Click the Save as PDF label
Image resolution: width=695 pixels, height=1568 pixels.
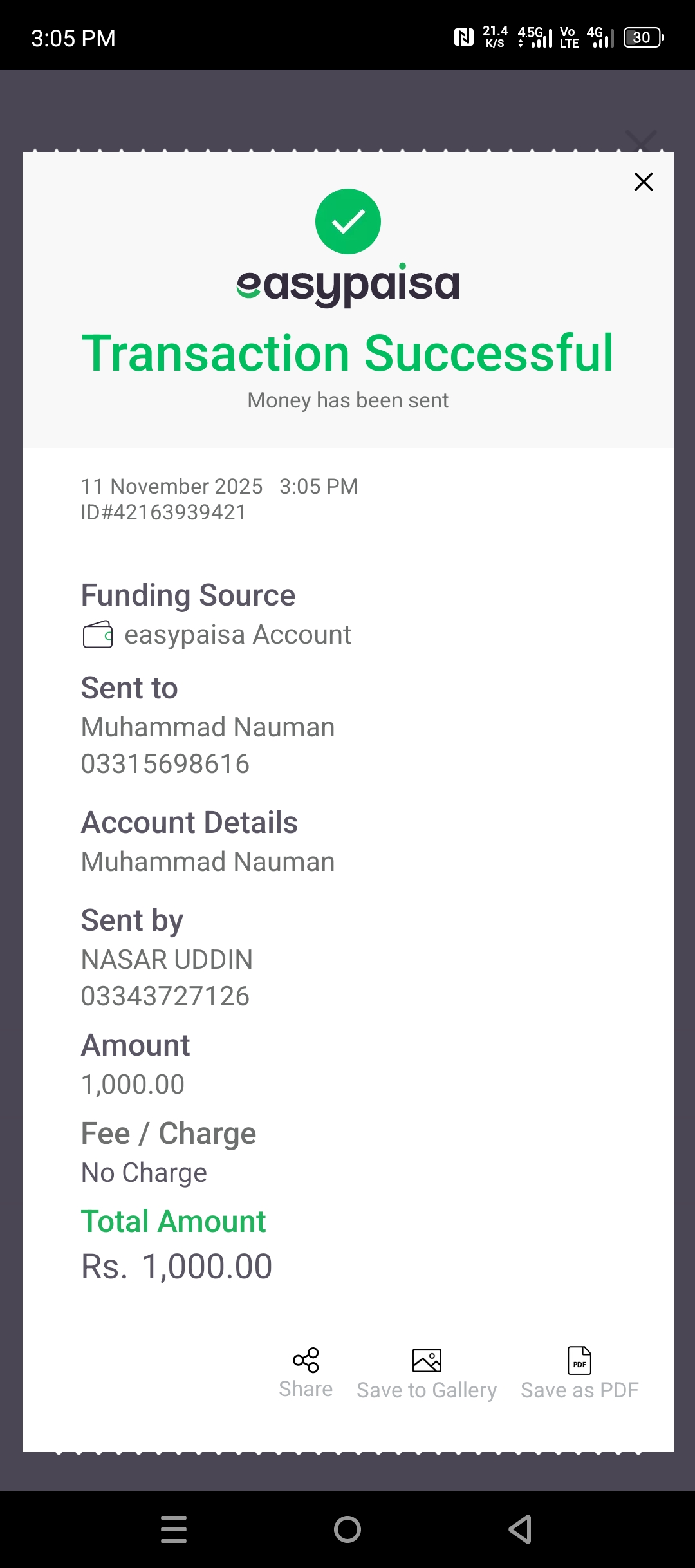[x=579, y=1390]
